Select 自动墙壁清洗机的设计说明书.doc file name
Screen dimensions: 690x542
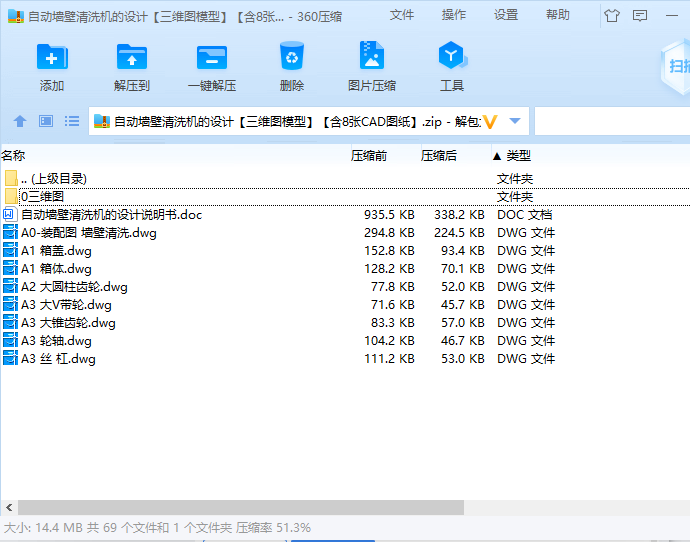(111, 215)
